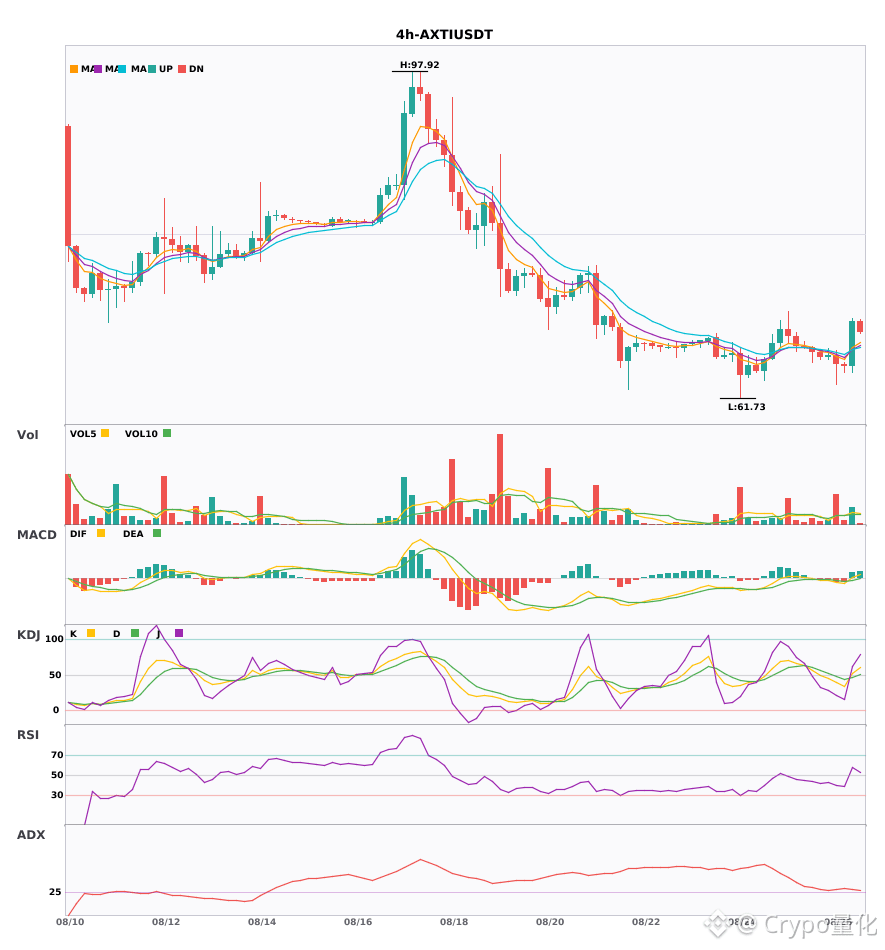Click the 08/14 date label
This screenshot has height=950, width=885.
click(x=262, y=922)
